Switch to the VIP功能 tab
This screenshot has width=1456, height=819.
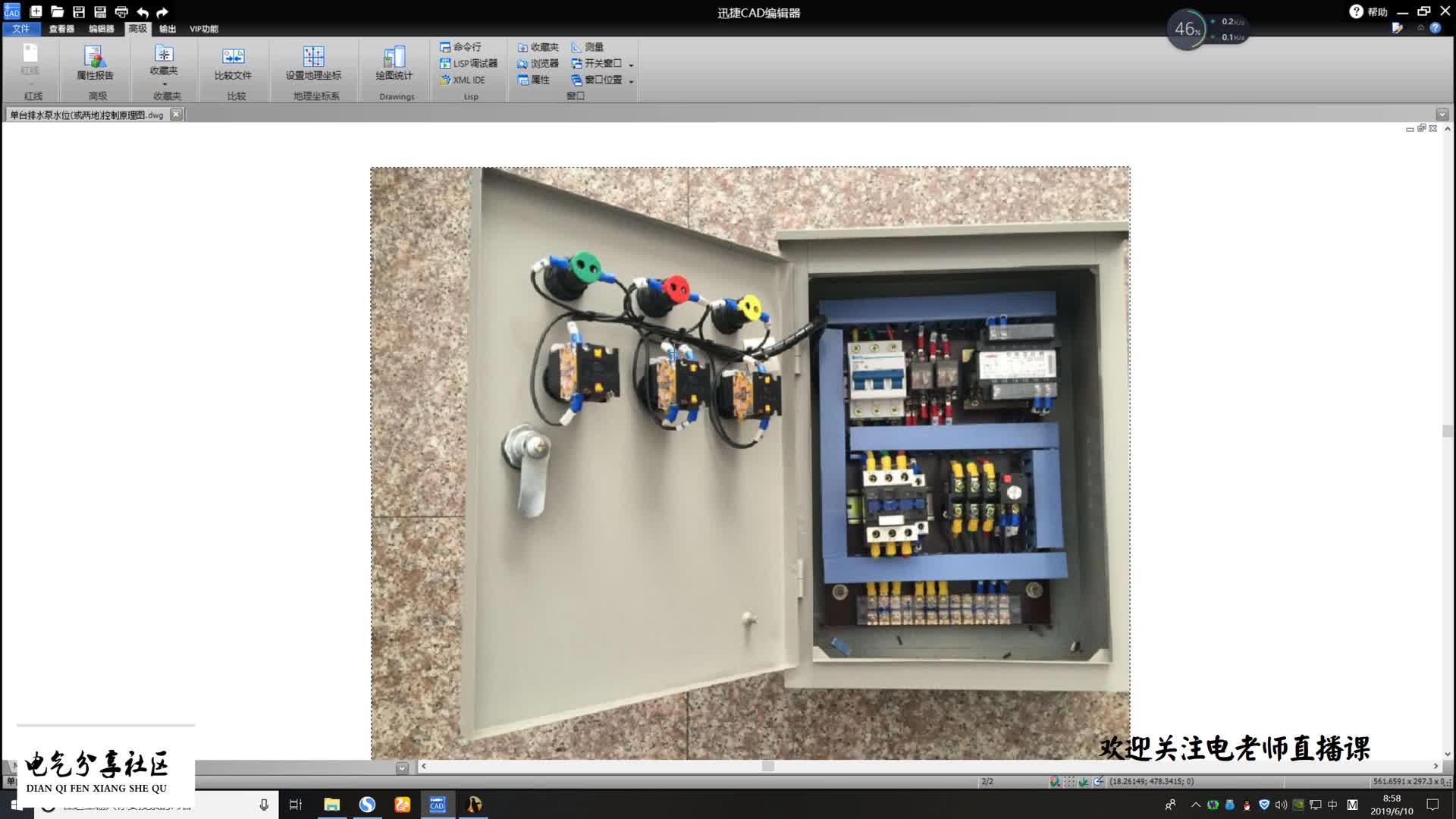click(203, 29)
